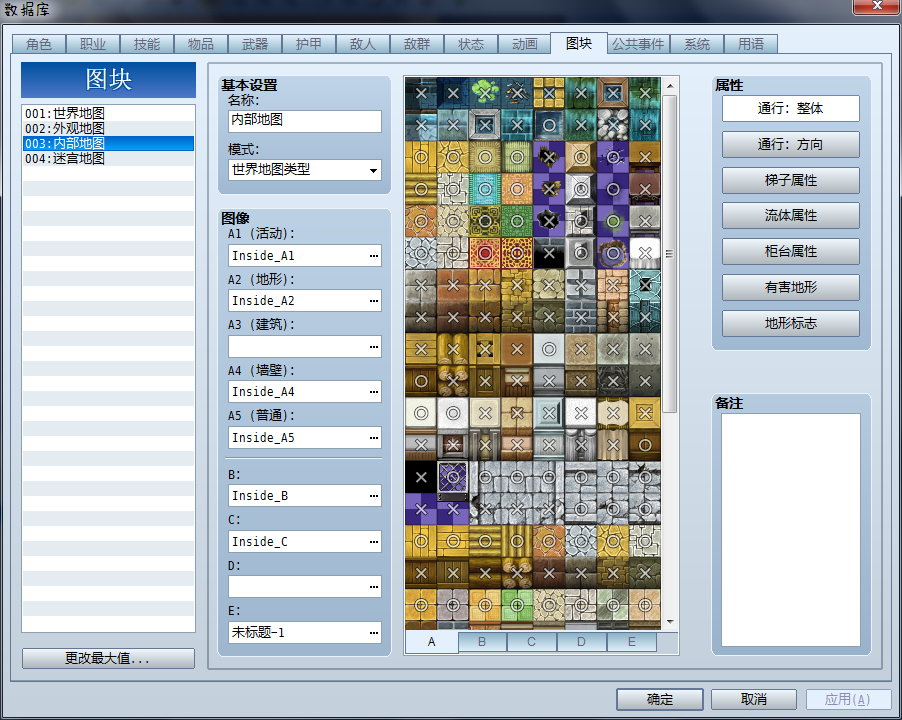Open the A1 (活动) image browse button
Image resolution: width=902 pixels, height=720 pixels.
[374, 256]
